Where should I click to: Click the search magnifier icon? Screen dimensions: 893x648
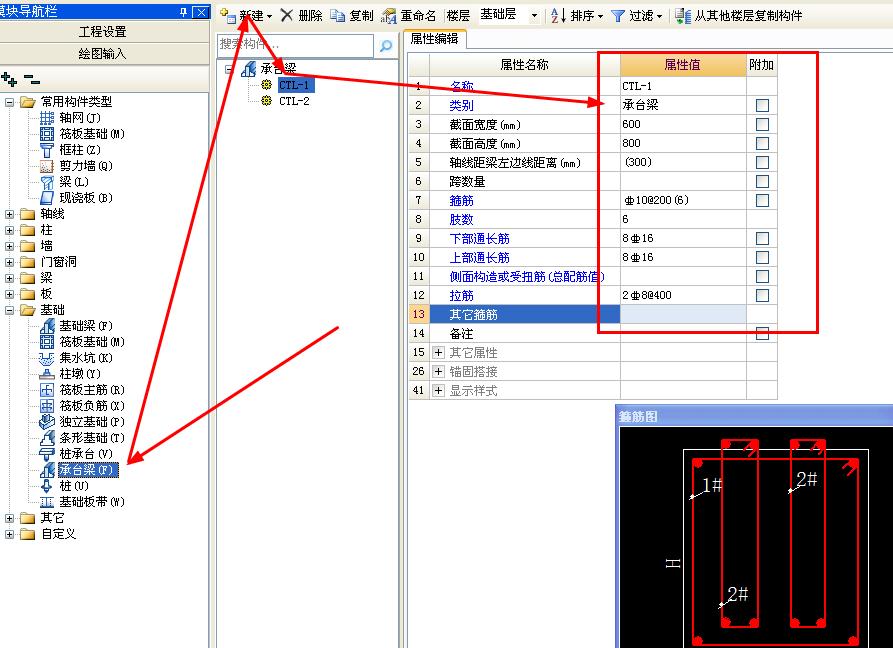[386, 46]
